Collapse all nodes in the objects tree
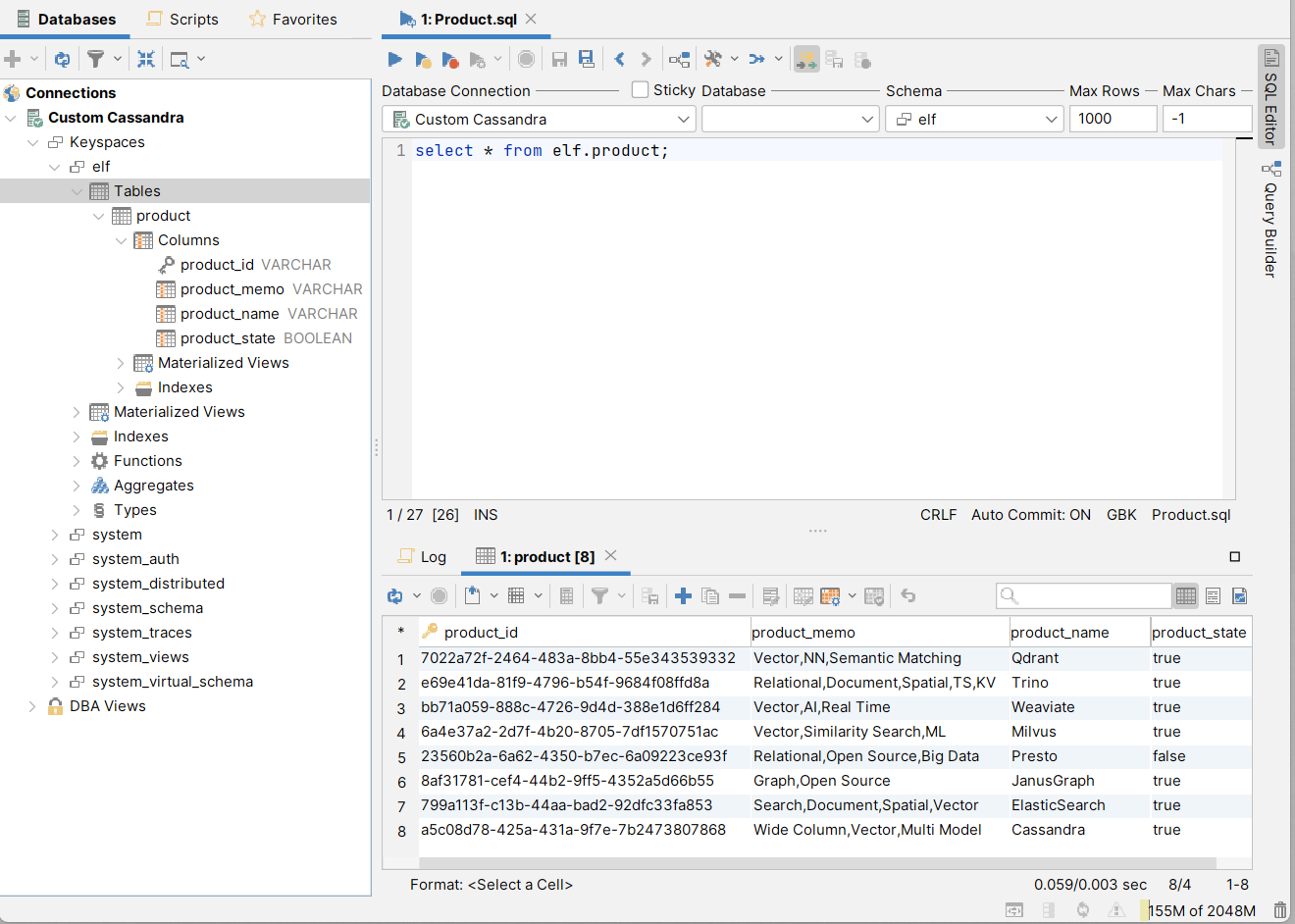This screenshot has height=924, width=1295. (145, 60)
